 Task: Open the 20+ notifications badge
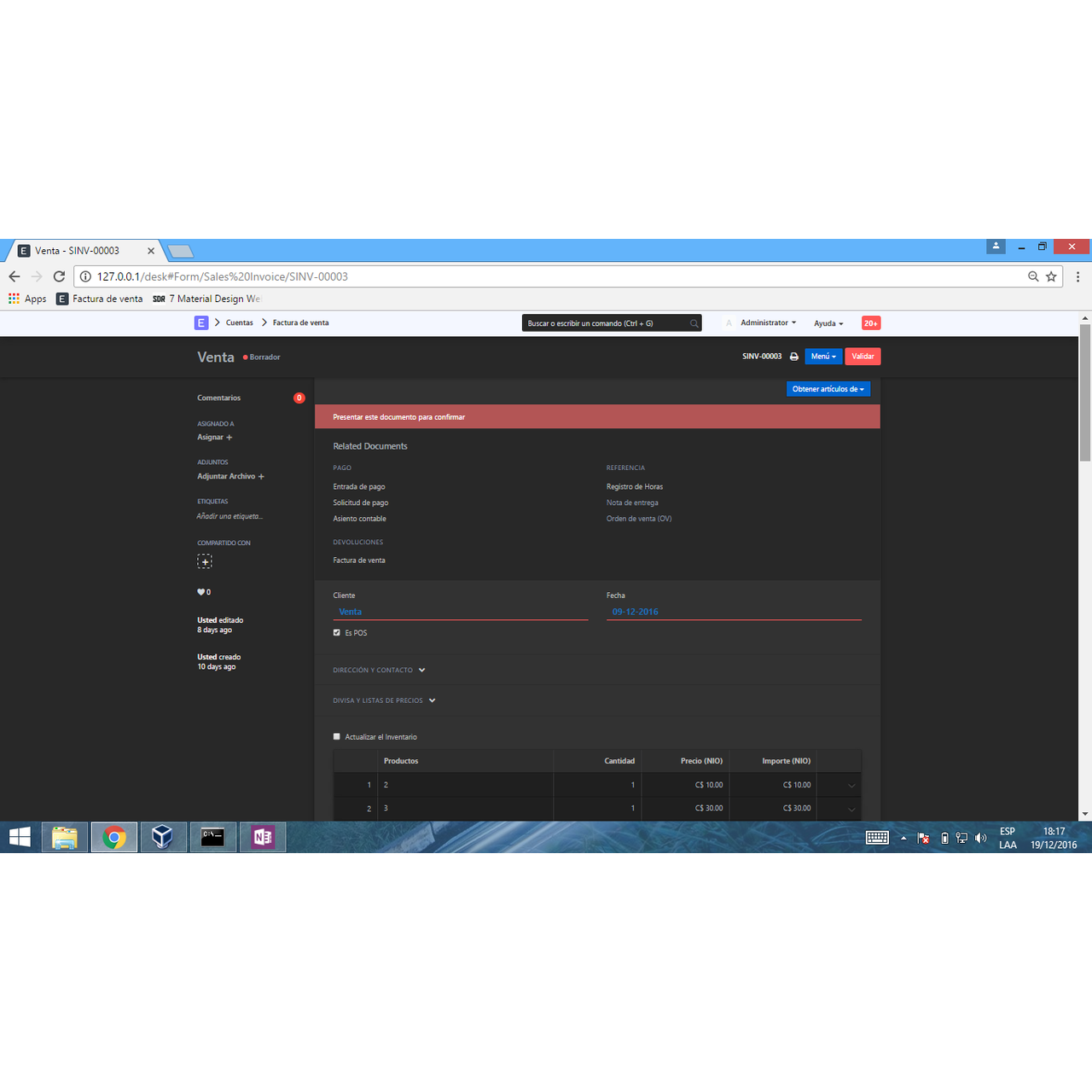pos(870,323)
